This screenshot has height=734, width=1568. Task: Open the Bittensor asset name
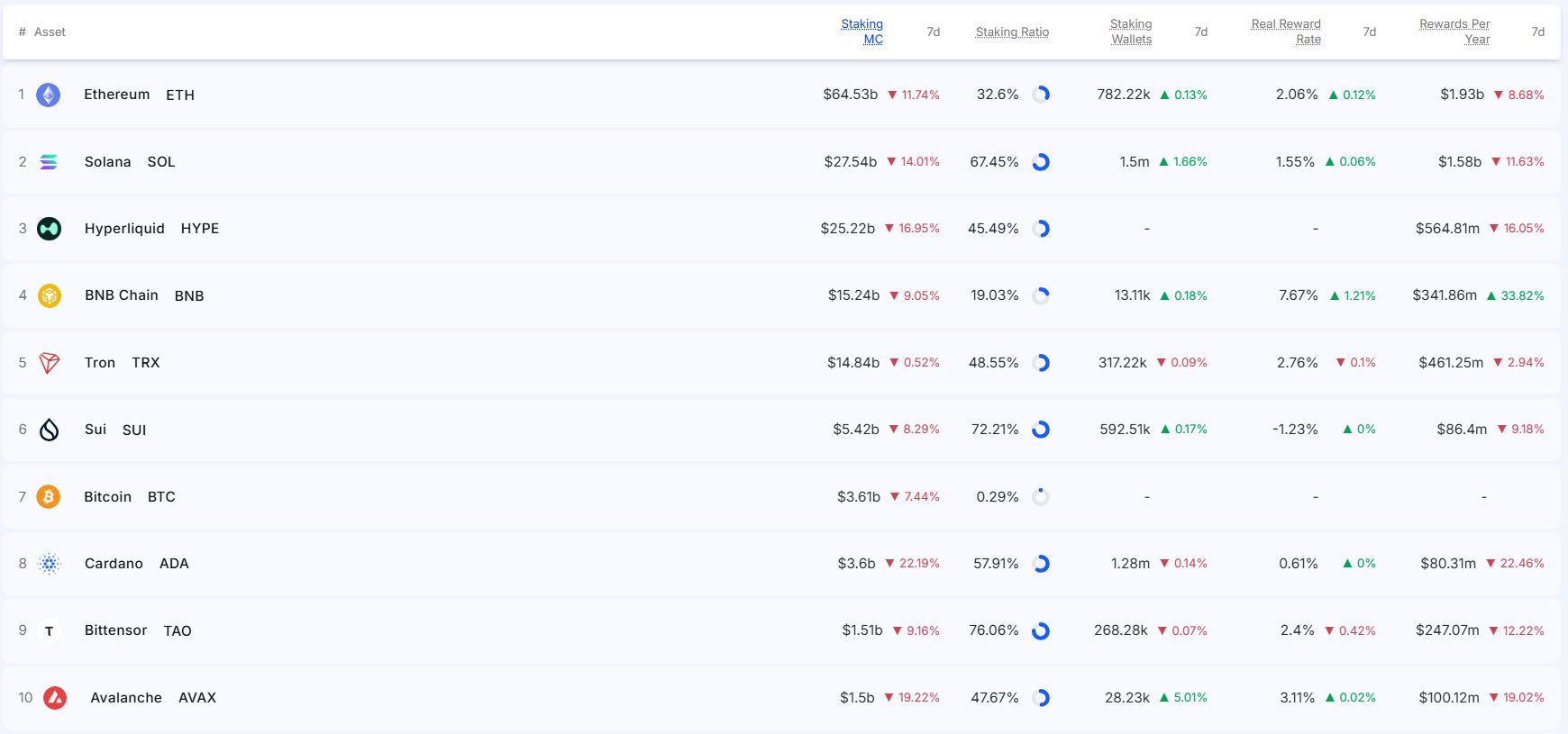(x=116, y=631)
